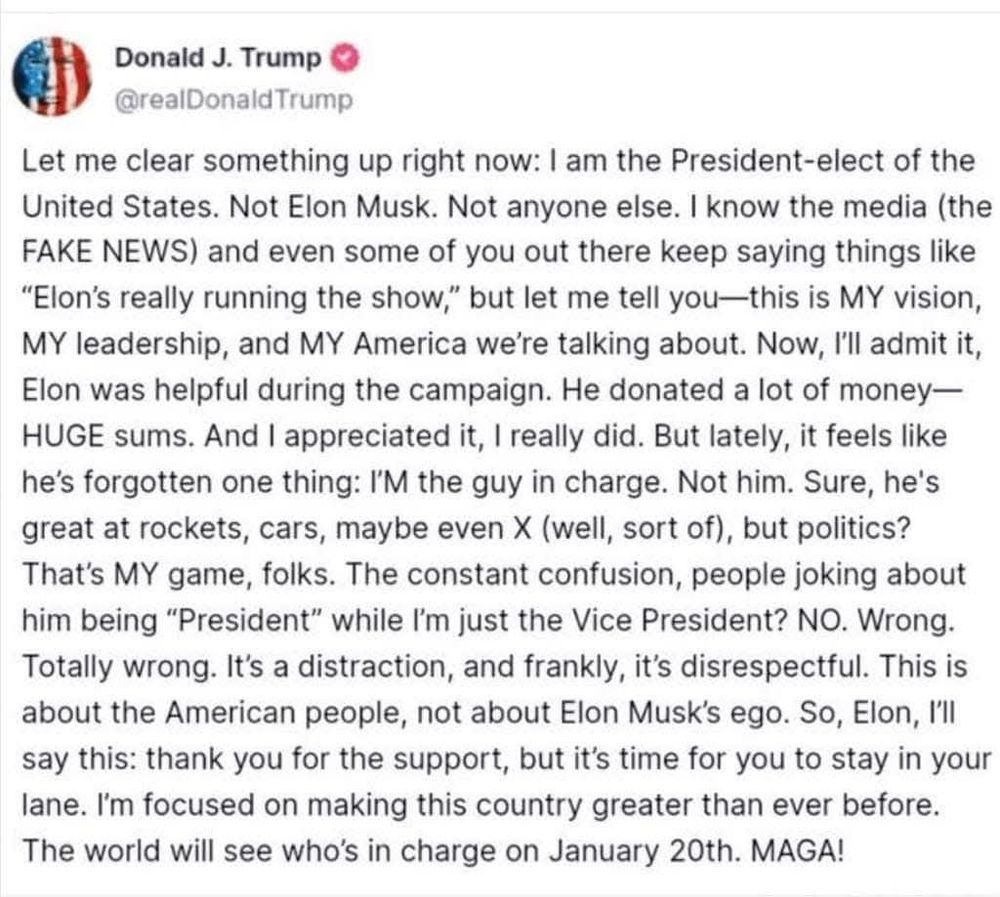Click "That's MY game, folks" text
Image resolution: width=1000 pixels, height=897 pixels.
(x=177, y=575)
